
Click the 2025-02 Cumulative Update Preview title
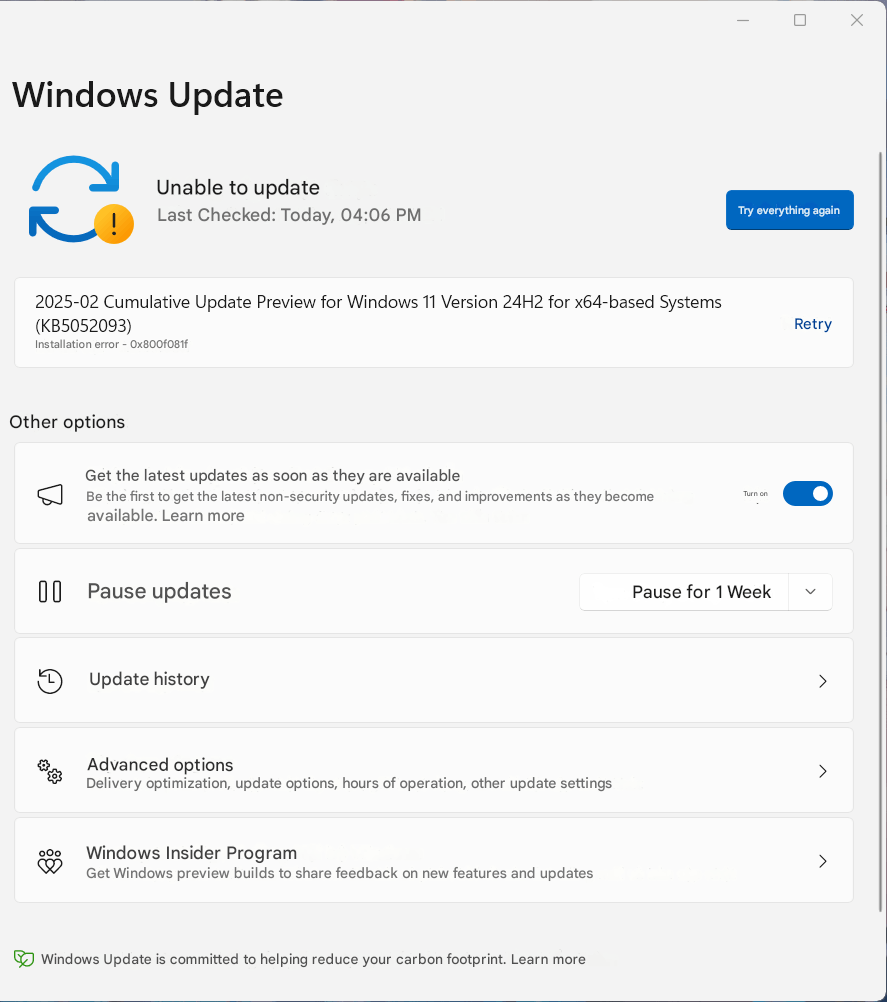click(378, 314)
